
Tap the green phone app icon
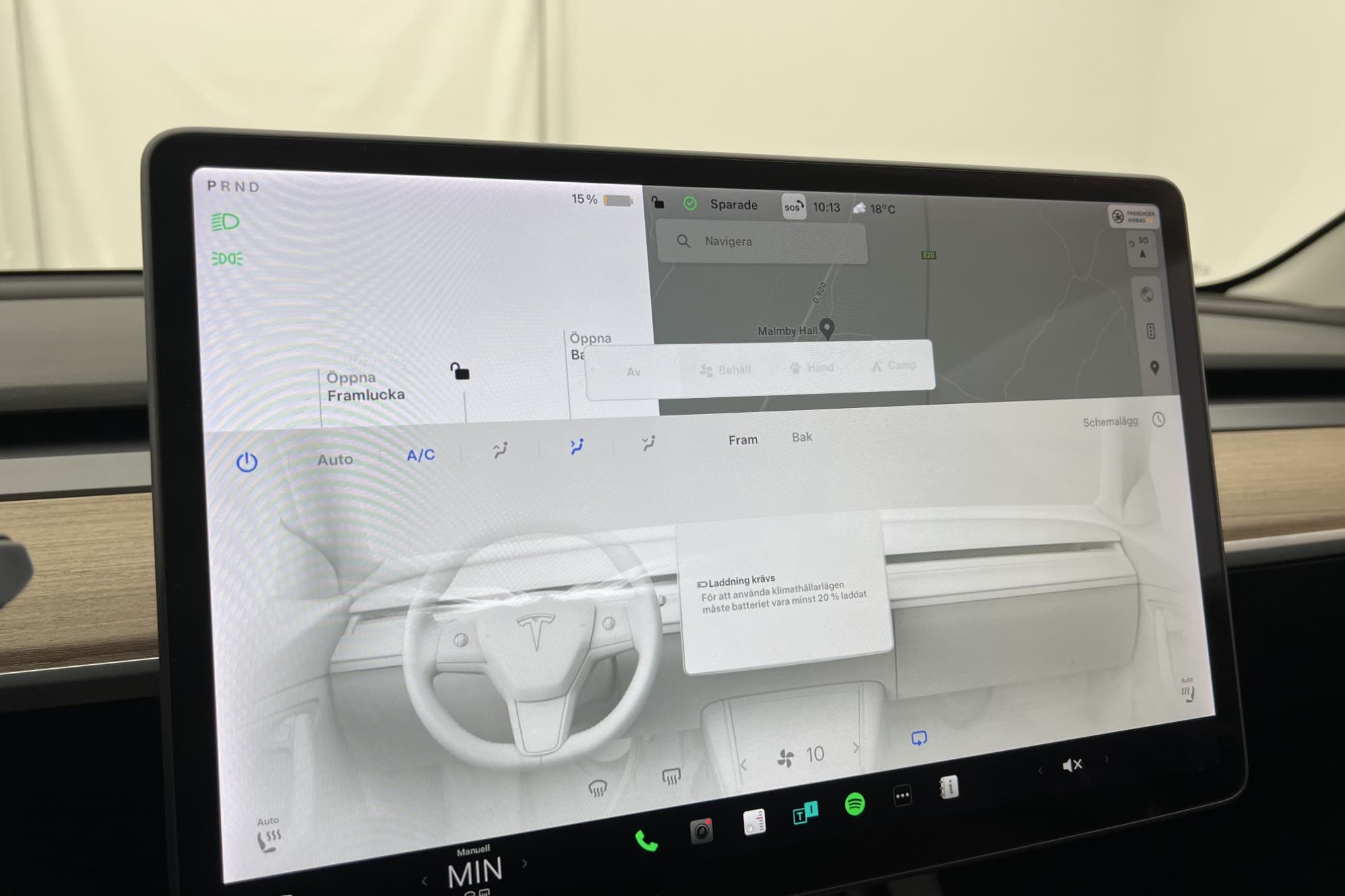click(x=646, y=840)
